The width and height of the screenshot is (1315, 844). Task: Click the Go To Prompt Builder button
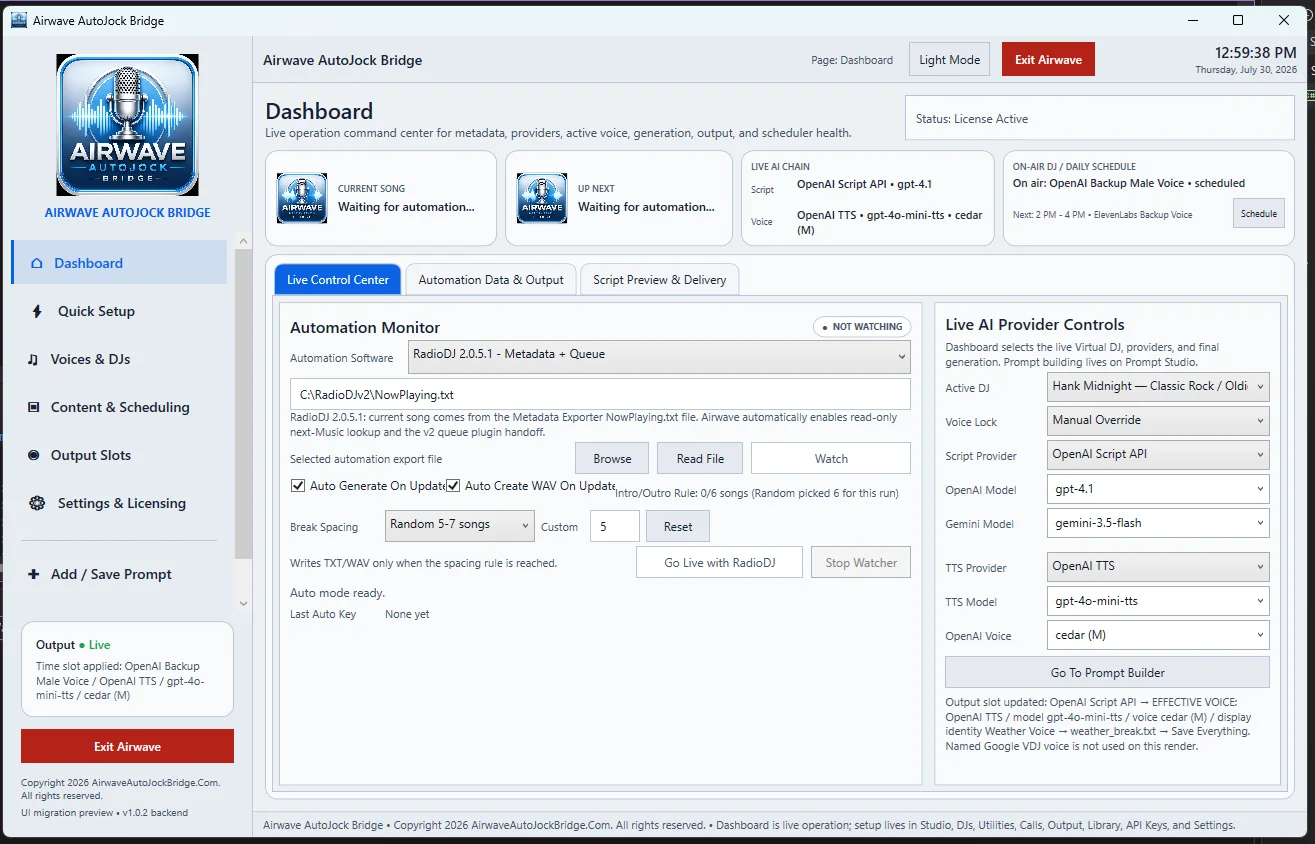(x=1107, y=672)
